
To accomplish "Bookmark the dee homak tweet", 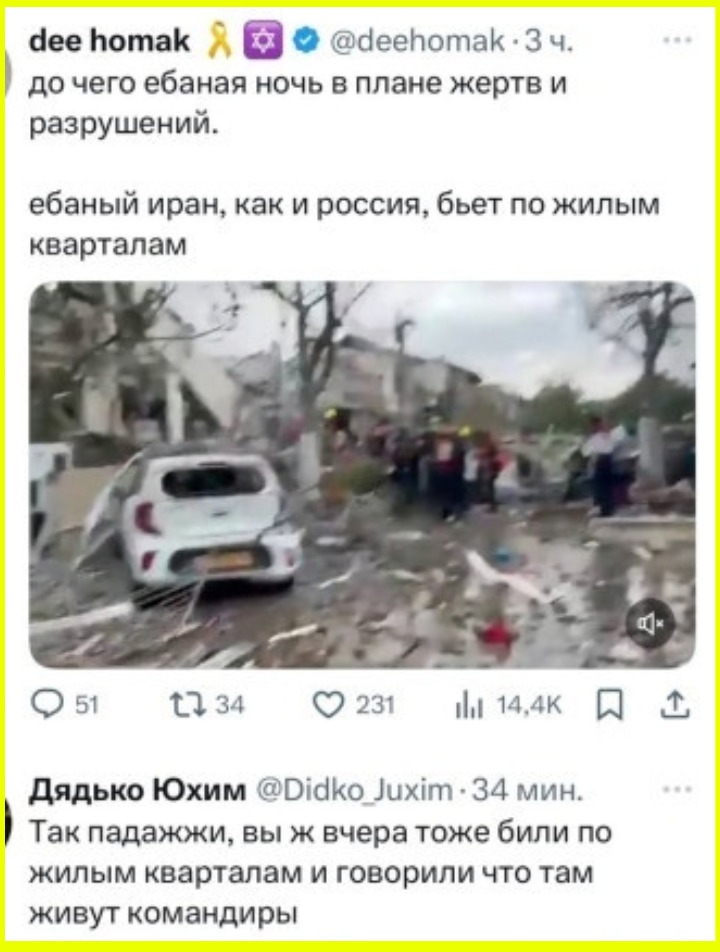I will (610, 706).
